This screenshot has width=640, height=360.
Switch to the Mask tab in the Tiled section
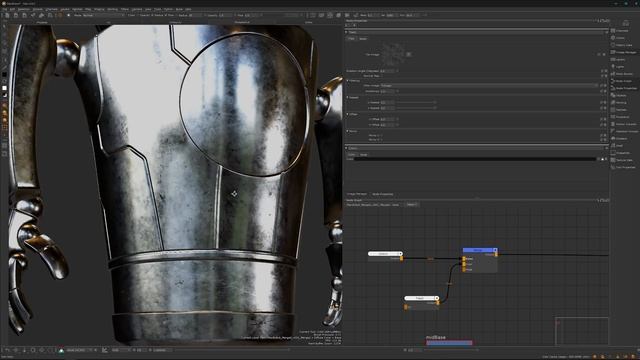(363, 38)
